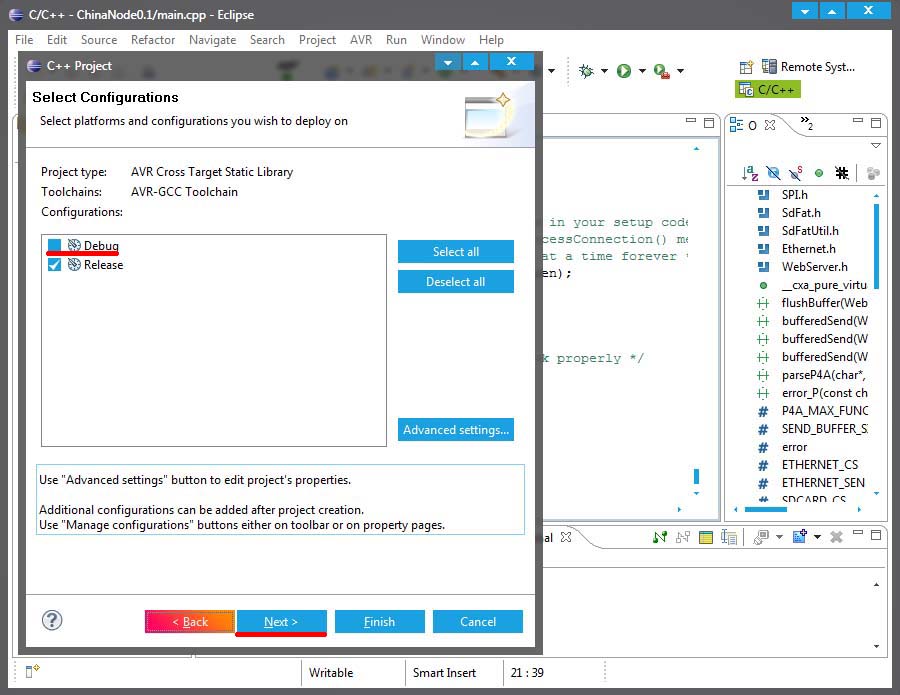Click the Debug bug icon in toolbar

click(586, 71)
